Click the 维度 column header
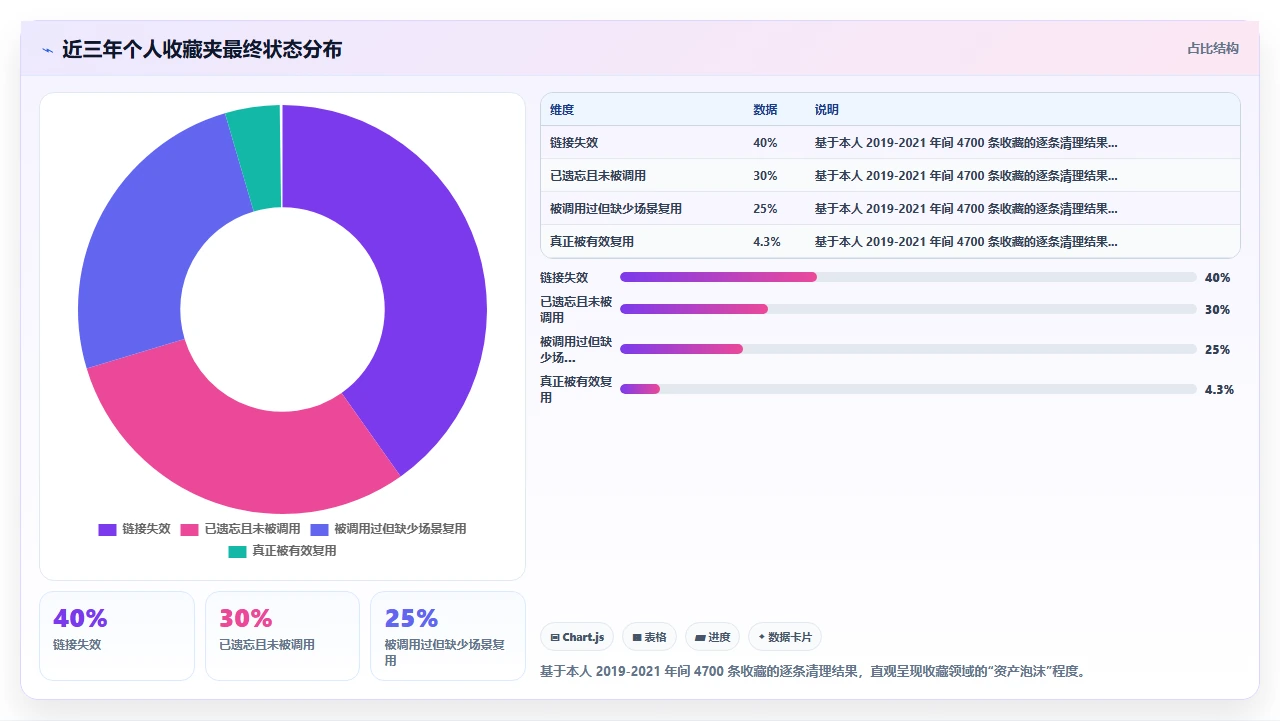 tap(562, 110)
